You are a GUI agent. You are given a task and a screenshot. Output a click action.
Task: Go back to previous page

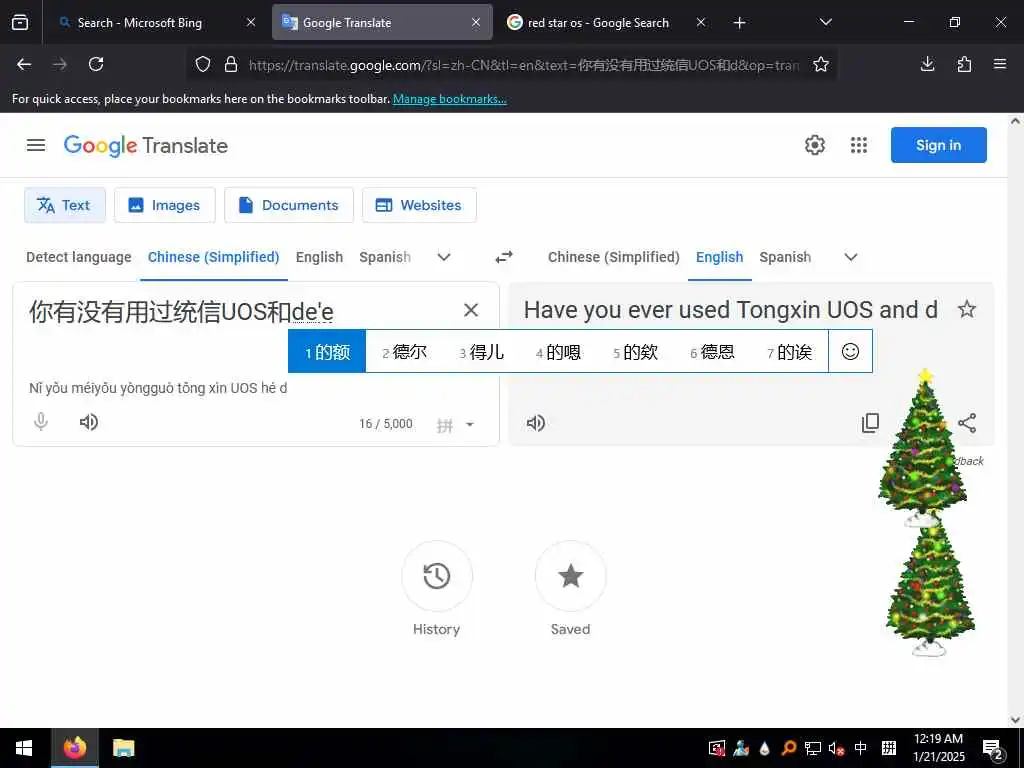pyautogui.click(x=24, y=64)
